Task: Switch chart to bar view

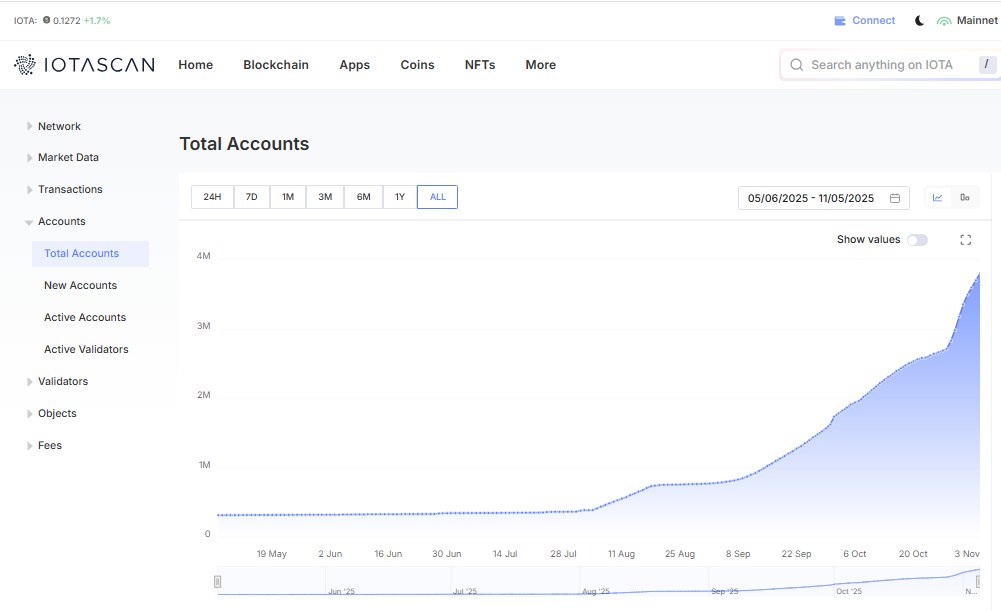Action: click(964, 197)
